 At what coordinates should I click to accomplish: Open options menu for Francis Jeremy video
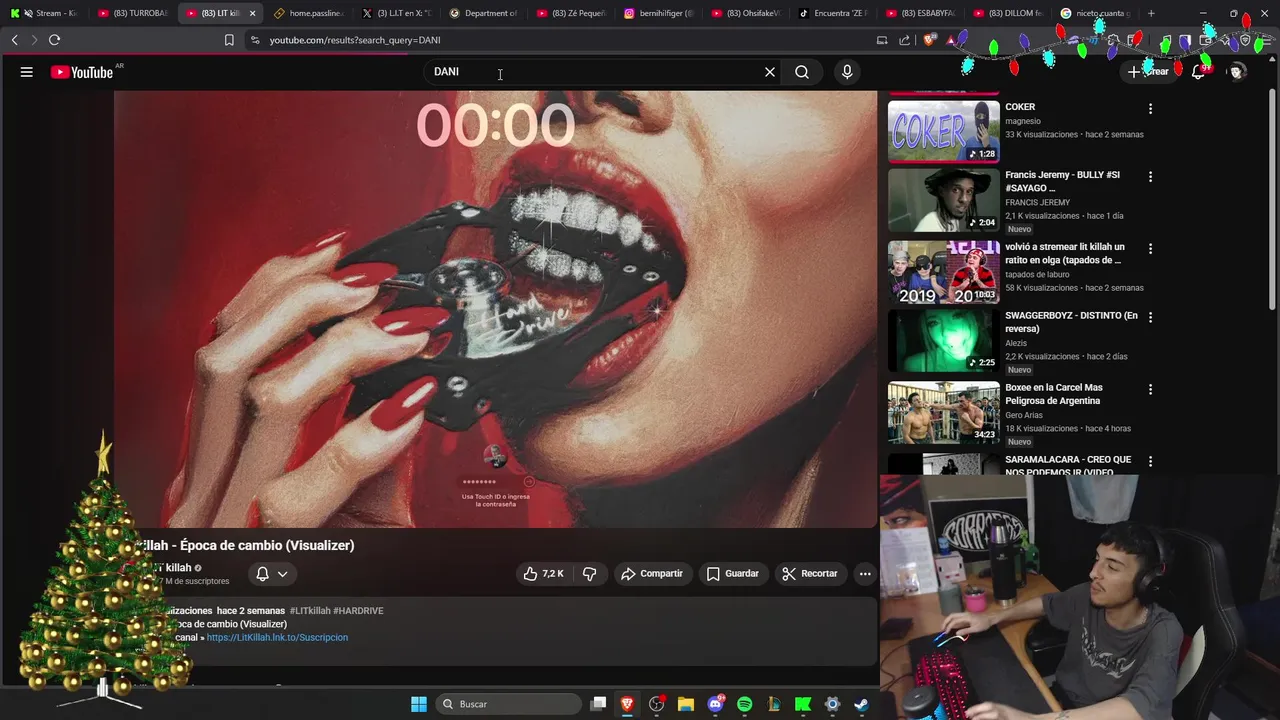coord(1150,176)
